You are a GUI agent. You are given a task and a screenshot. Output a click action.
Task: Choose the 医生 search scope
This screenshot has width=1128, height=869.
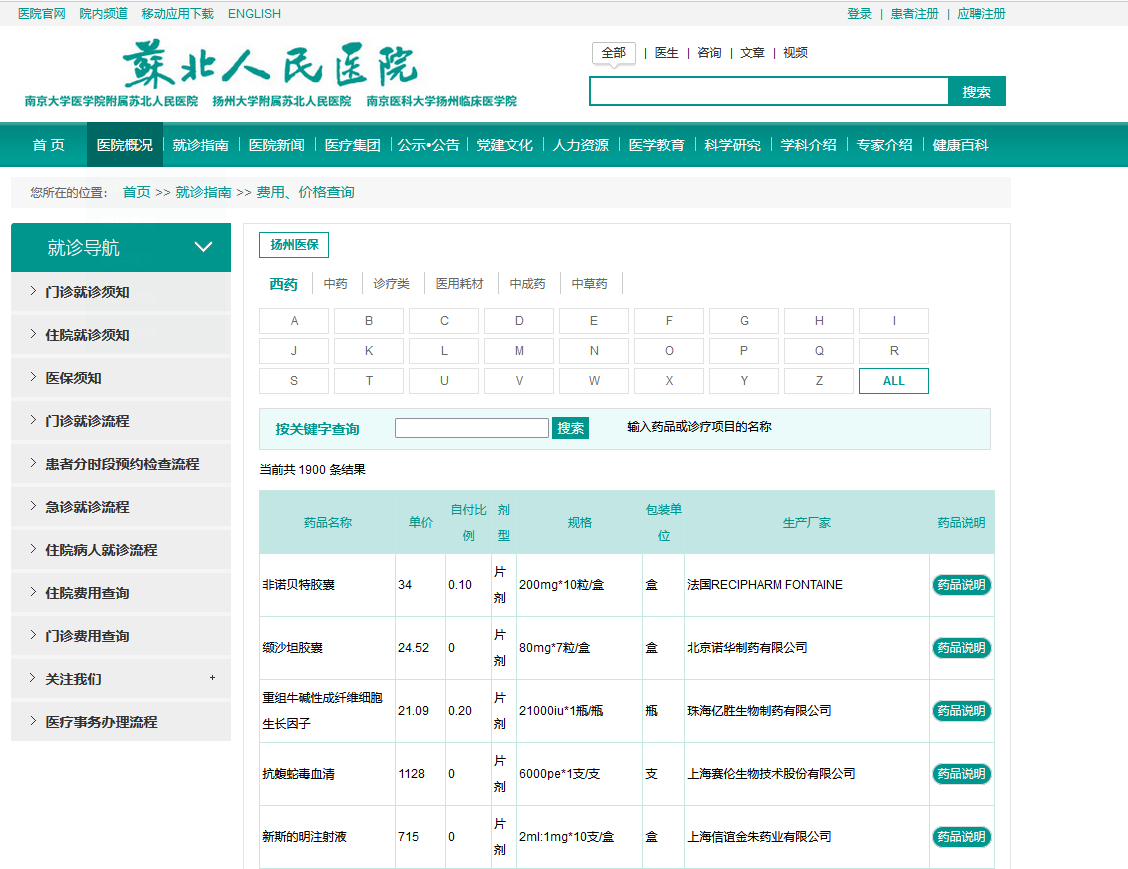(x=666, y=53)
